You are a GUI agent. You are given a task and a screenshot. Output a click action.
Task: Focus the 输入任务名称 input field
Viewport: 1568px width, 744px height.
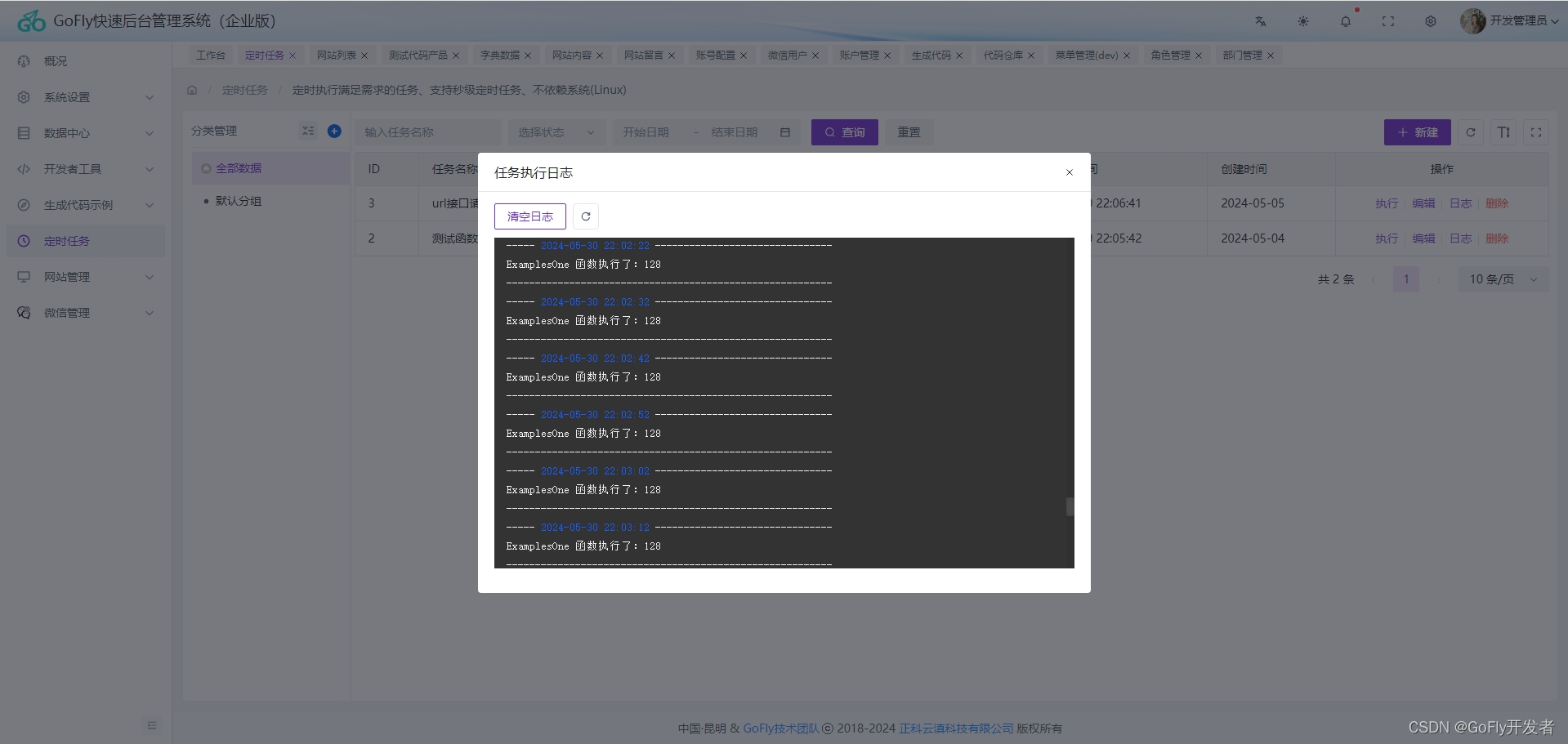pyautogui.click(x=428, y=132)
